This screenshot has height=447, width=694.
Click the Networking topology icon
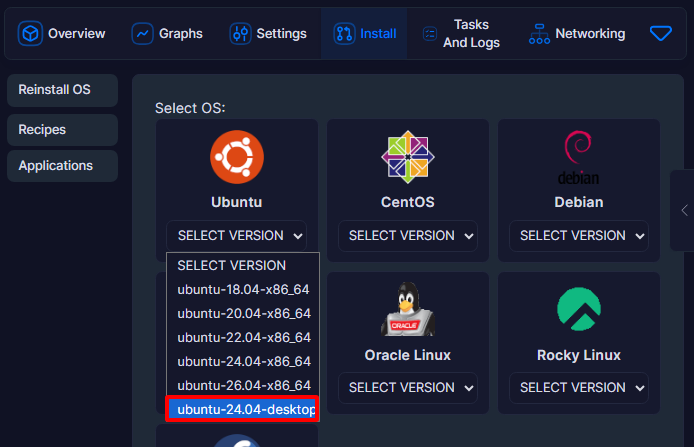[539, 34]
